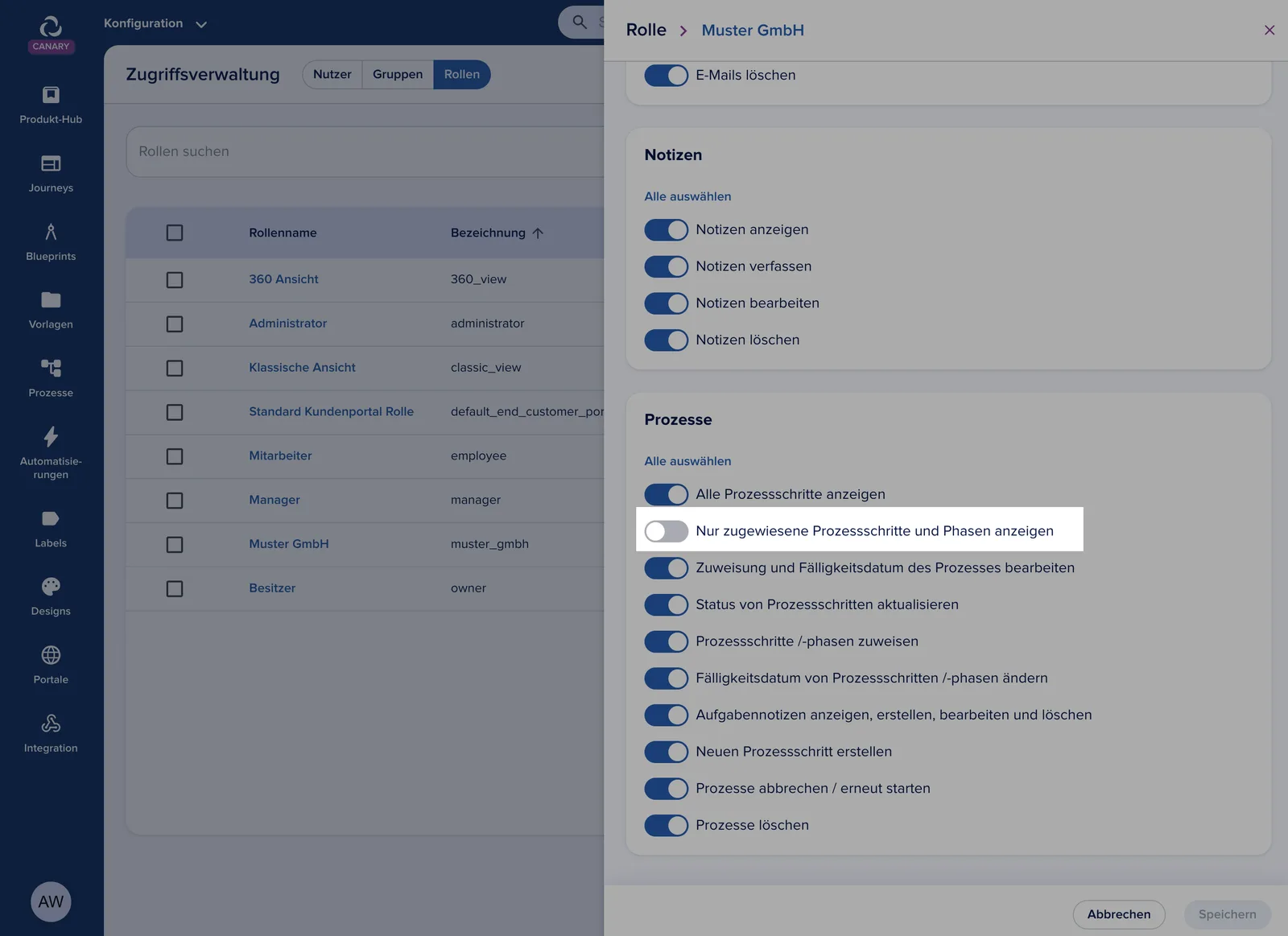
Task: Expand the Konfiguration dropdown
Action: pos(155,23)
